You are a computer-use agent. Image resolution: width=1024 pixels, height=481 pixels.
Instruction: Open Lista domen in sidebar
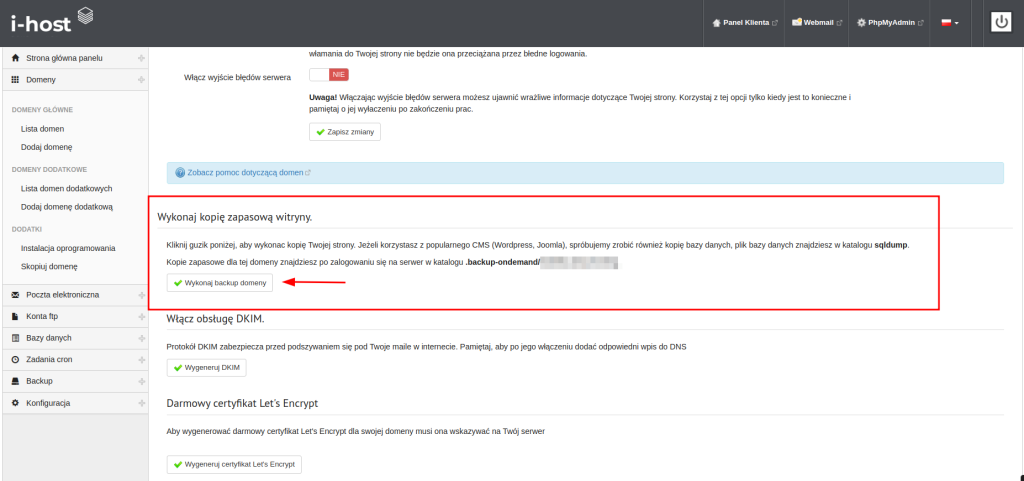(x=43, y=129)
